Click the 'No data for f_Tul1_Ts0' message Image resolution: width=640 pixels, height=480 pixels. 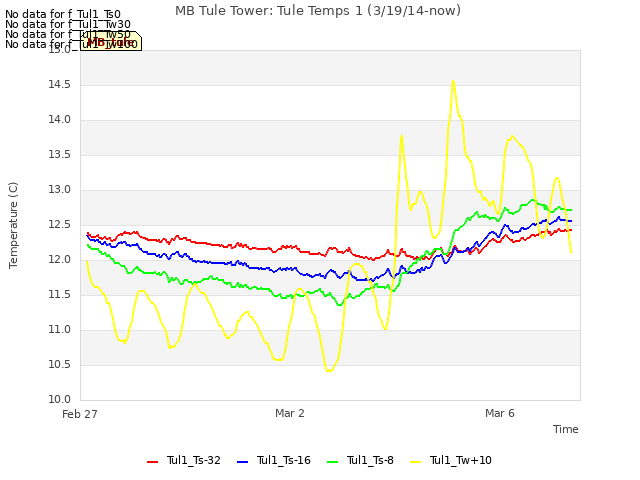pos(63,15)
